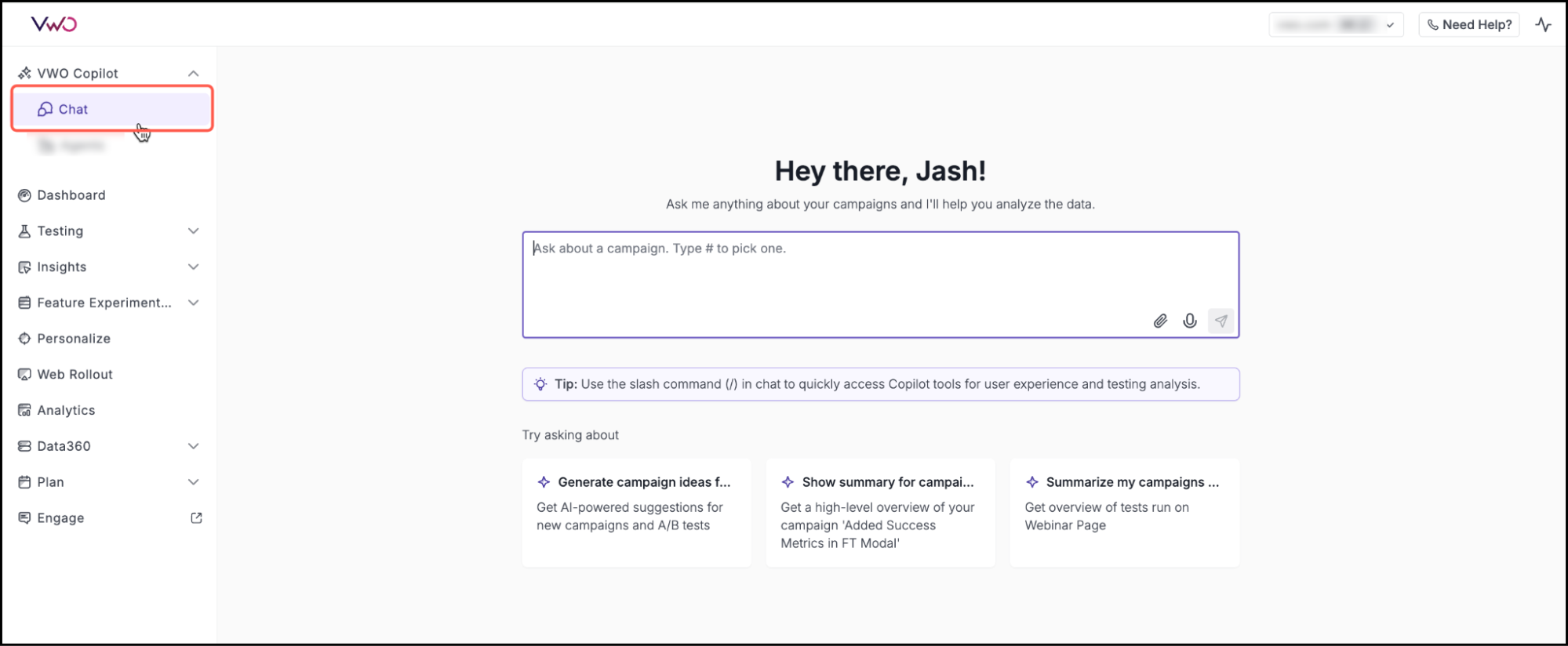
Task: Expand the Data360 menu chevron
Action: coord(193,446)
